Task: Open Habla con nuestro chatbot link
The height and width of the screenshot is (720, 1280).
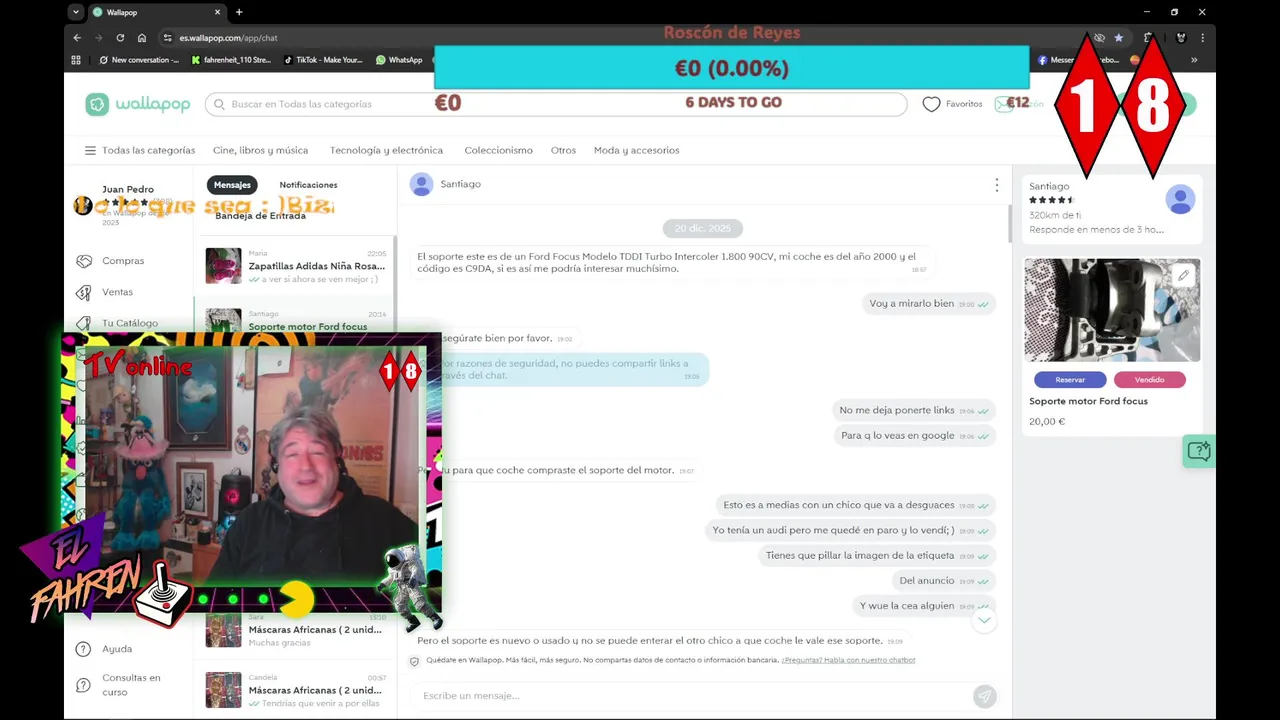Action: tap(848, 660)
